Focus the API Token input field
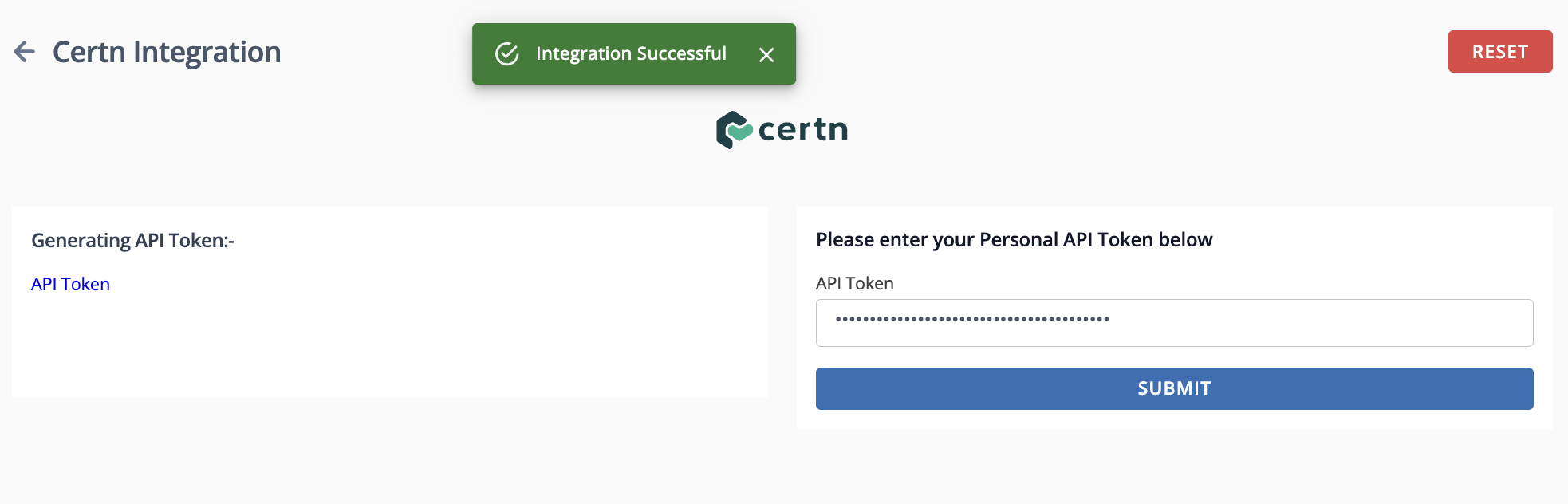Viewport: 1568px width, 504px height. 1174,323
